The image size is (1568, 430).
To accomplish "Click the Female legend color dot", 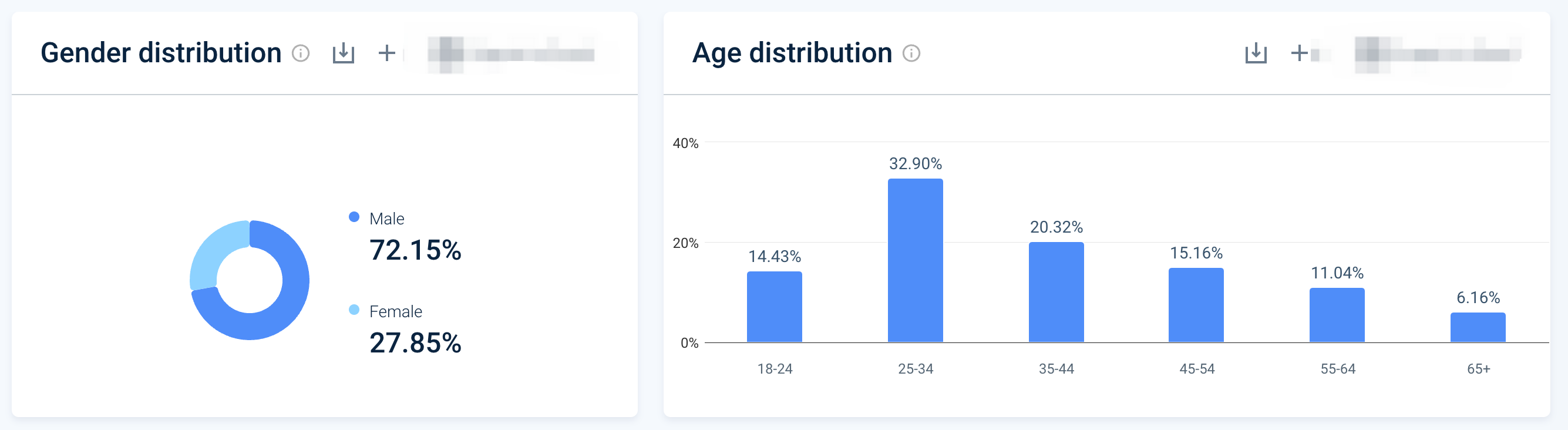I will (x=354, y=310).
